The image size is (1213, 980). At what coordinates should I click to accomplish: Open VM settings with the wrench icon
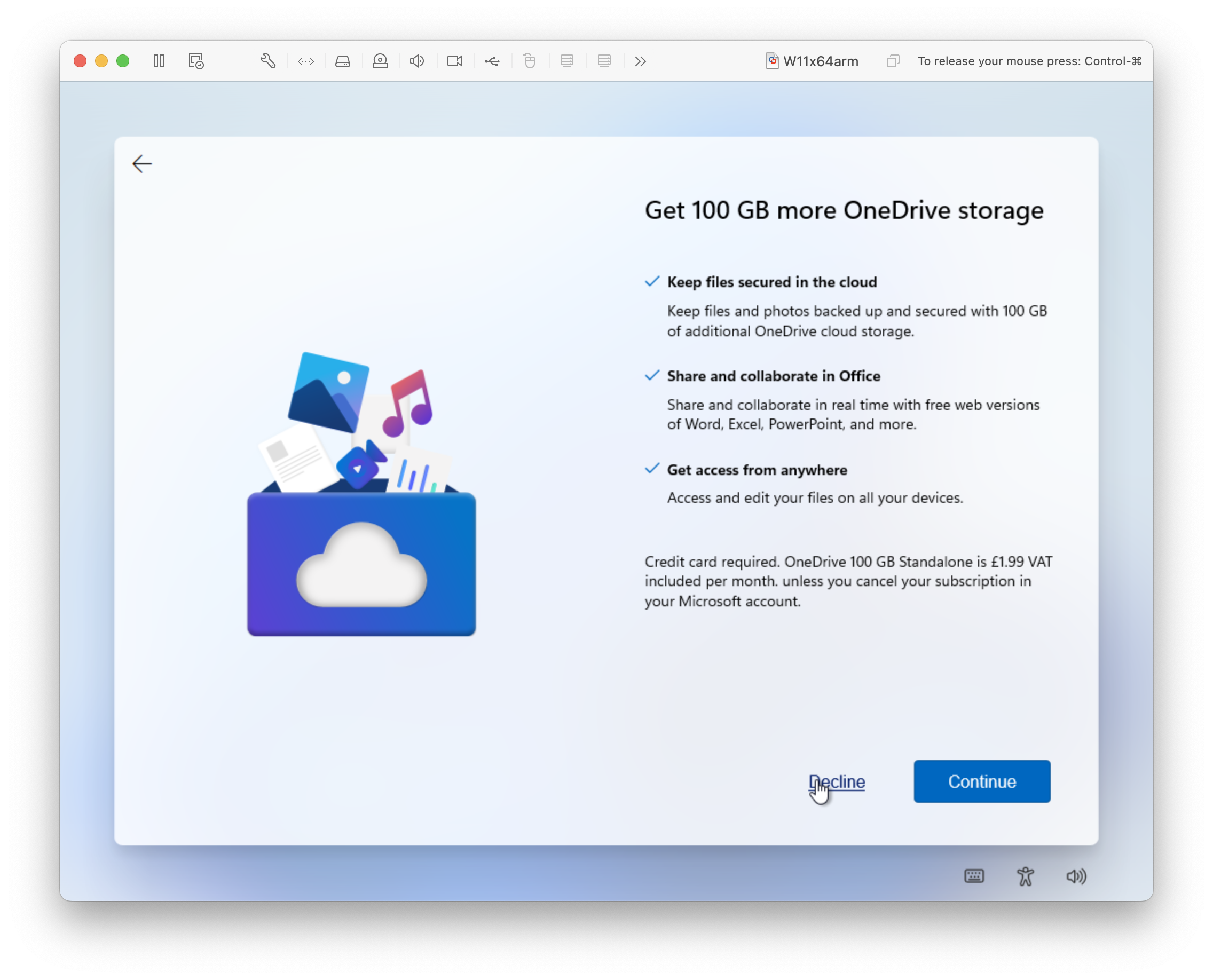coord(268,61)
